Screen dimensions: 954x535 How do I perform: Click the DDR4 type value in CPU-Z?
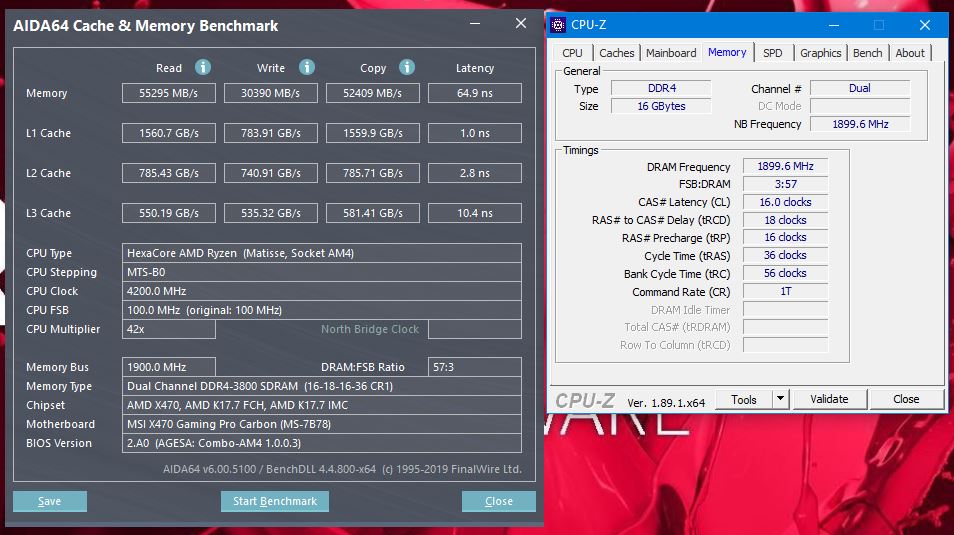(661, 88)
